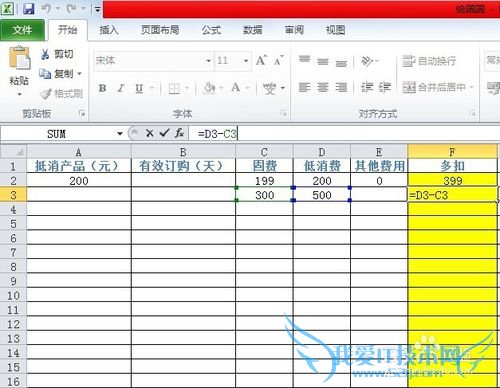Click the Save icon in quick access toolbar
The image size is (500, 388).
coord(29,9)
